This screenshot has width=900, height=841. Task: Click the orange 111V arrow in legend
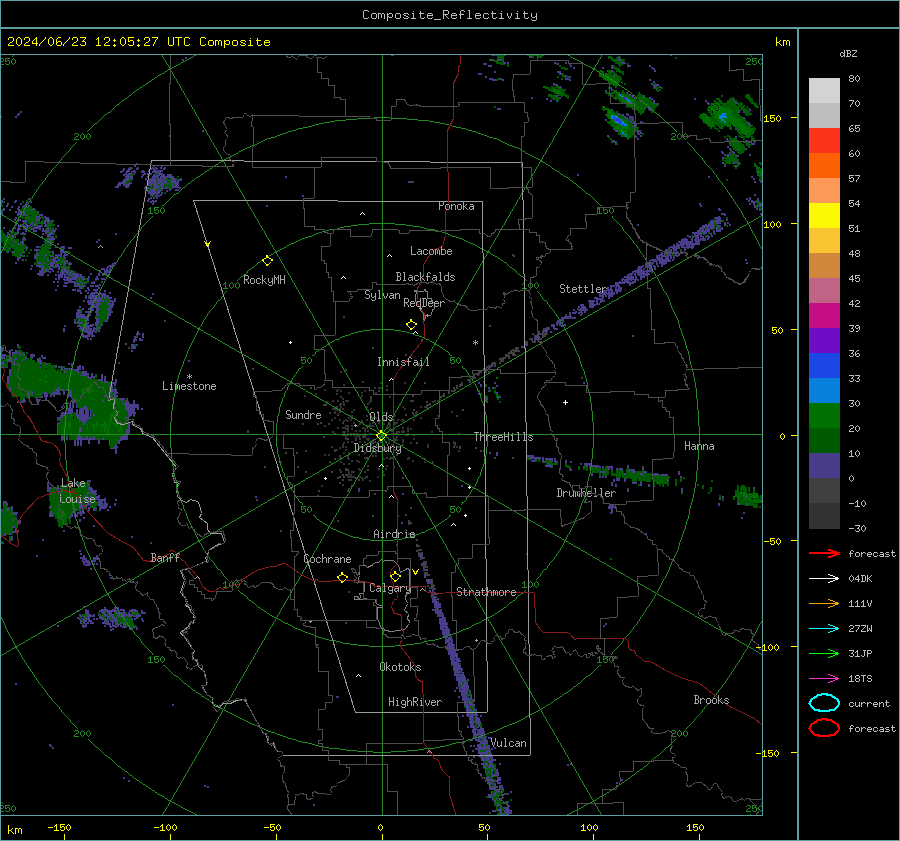824,603
